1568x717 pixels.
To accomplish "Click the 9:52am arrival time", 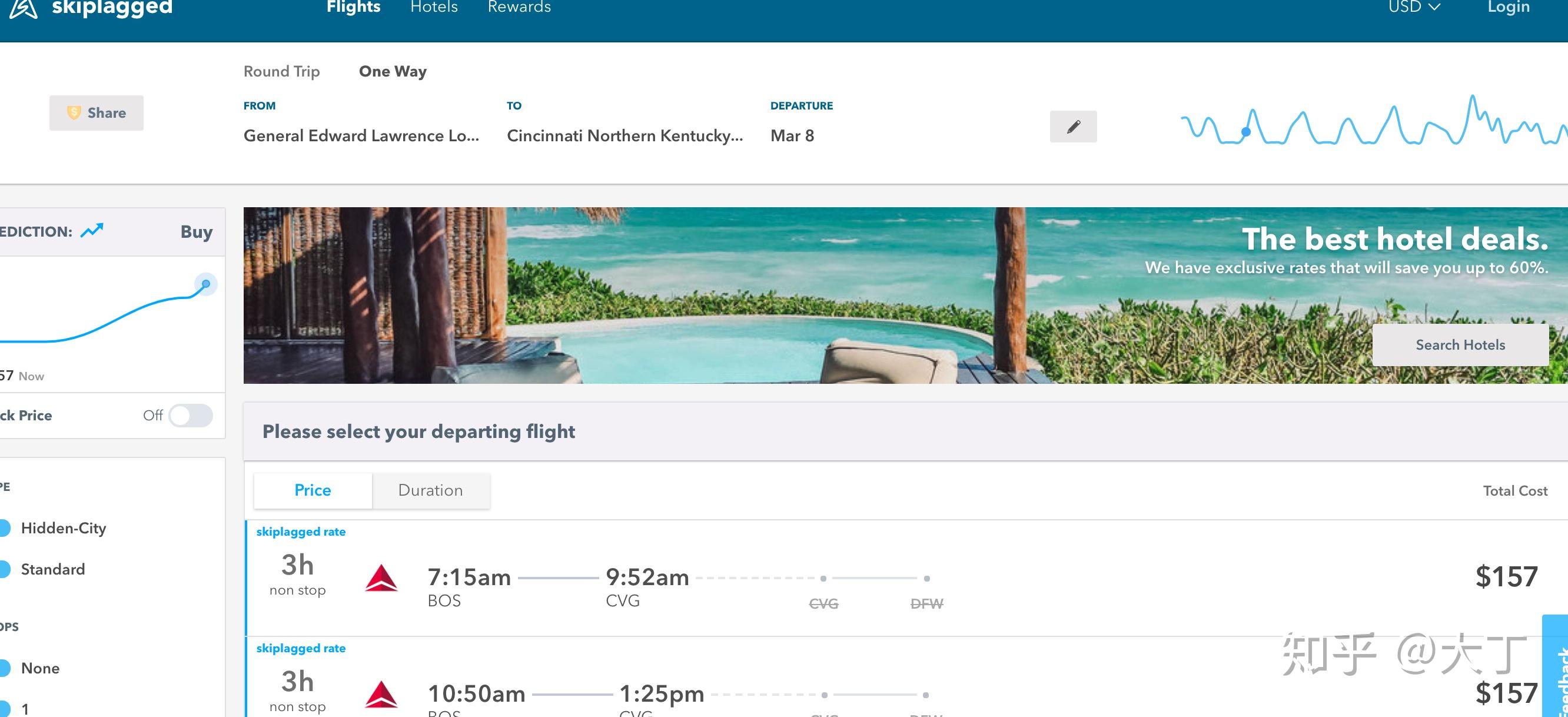I will [647, 577].
